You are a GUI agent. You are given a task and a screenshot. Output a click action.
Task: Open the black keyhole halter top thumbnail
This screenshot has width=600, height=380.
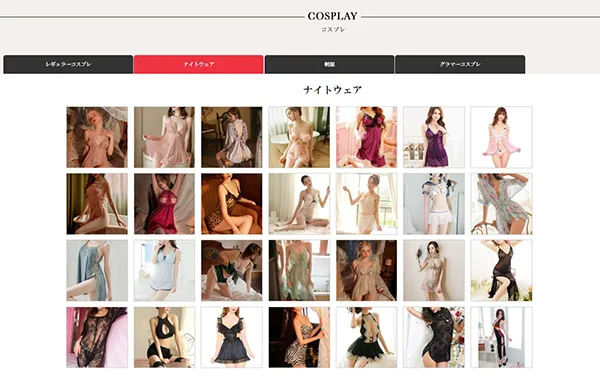[165, 338]
